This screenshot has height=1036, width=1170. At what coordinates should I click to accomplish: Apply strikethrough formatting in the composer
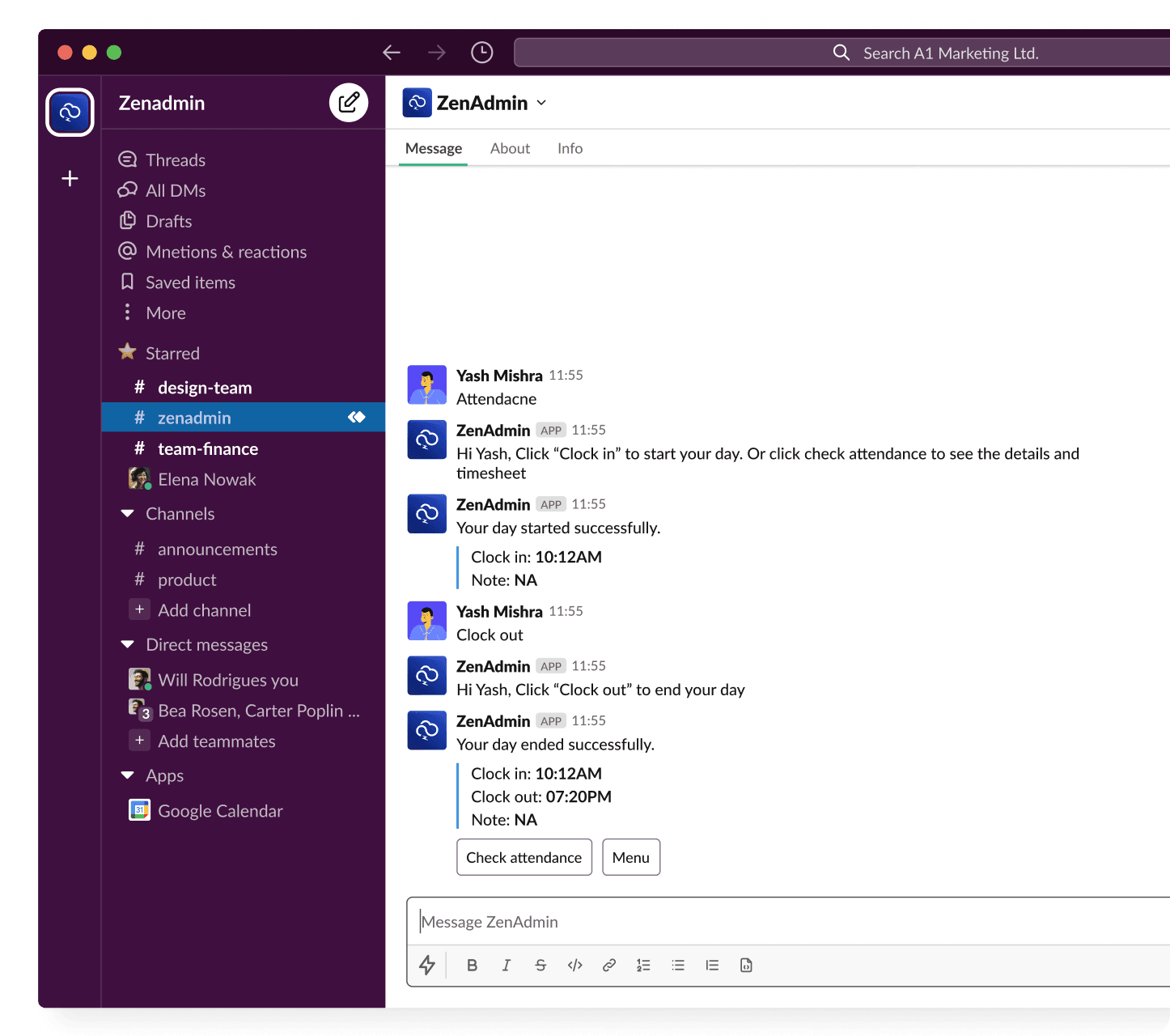coord(540,965)
